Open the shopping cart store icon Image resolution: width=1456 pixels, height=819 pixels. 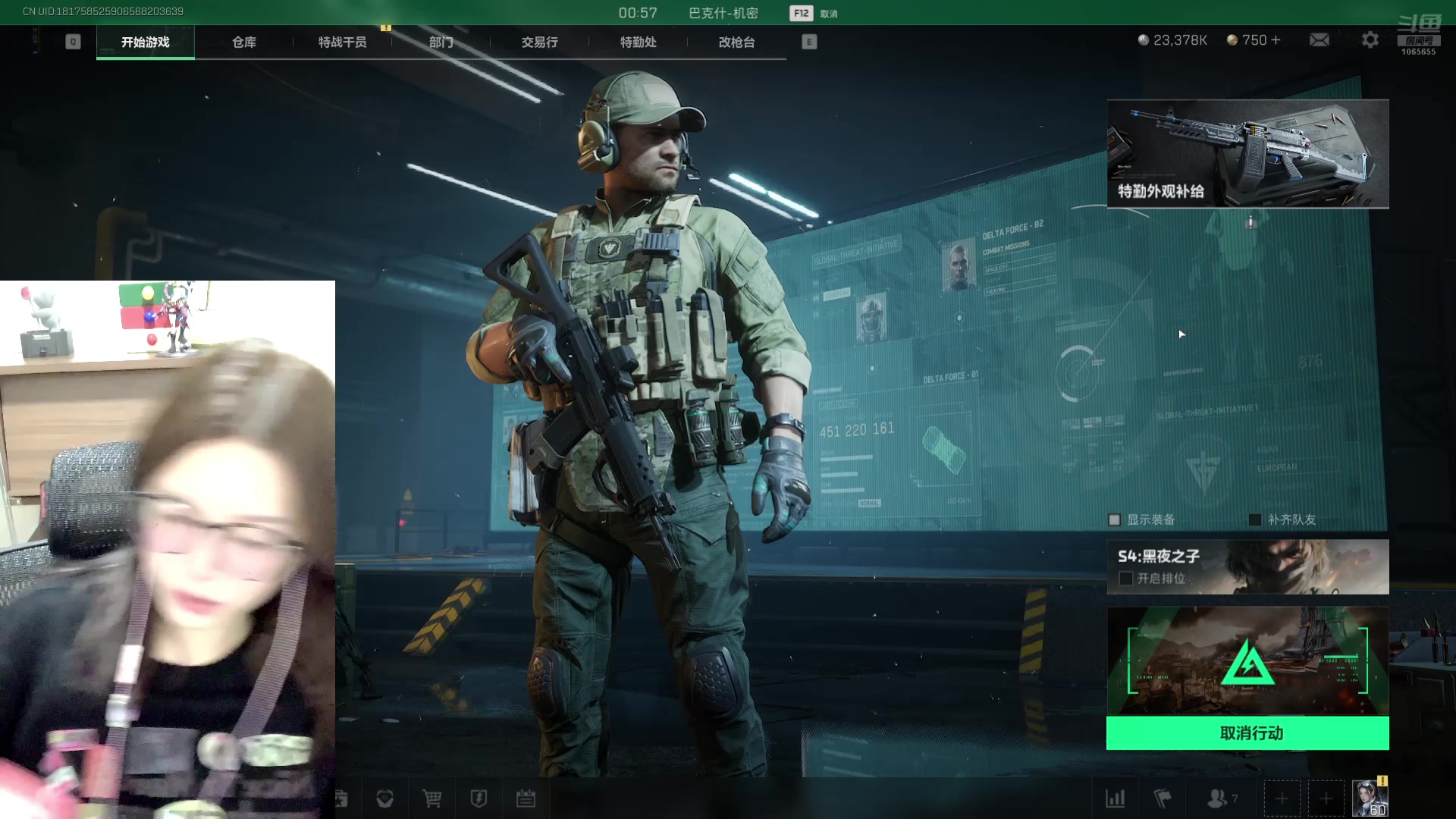tap(432, 799)
